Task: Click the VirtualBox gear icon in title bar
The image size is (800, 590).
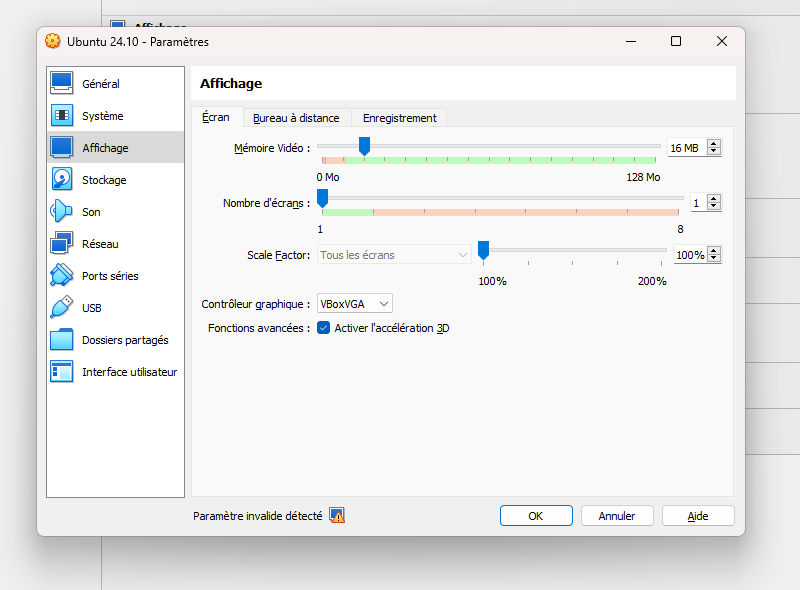Action: click(x=53, y=41)
